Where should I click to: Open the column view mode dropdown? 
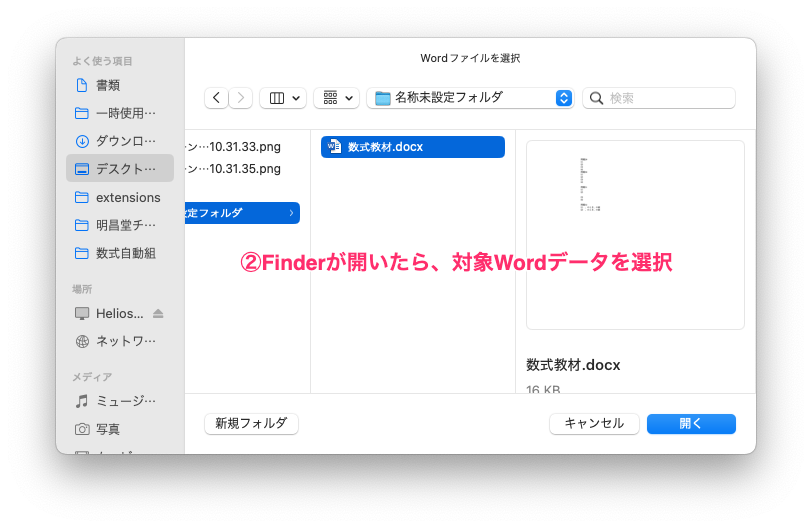point(283,98)
